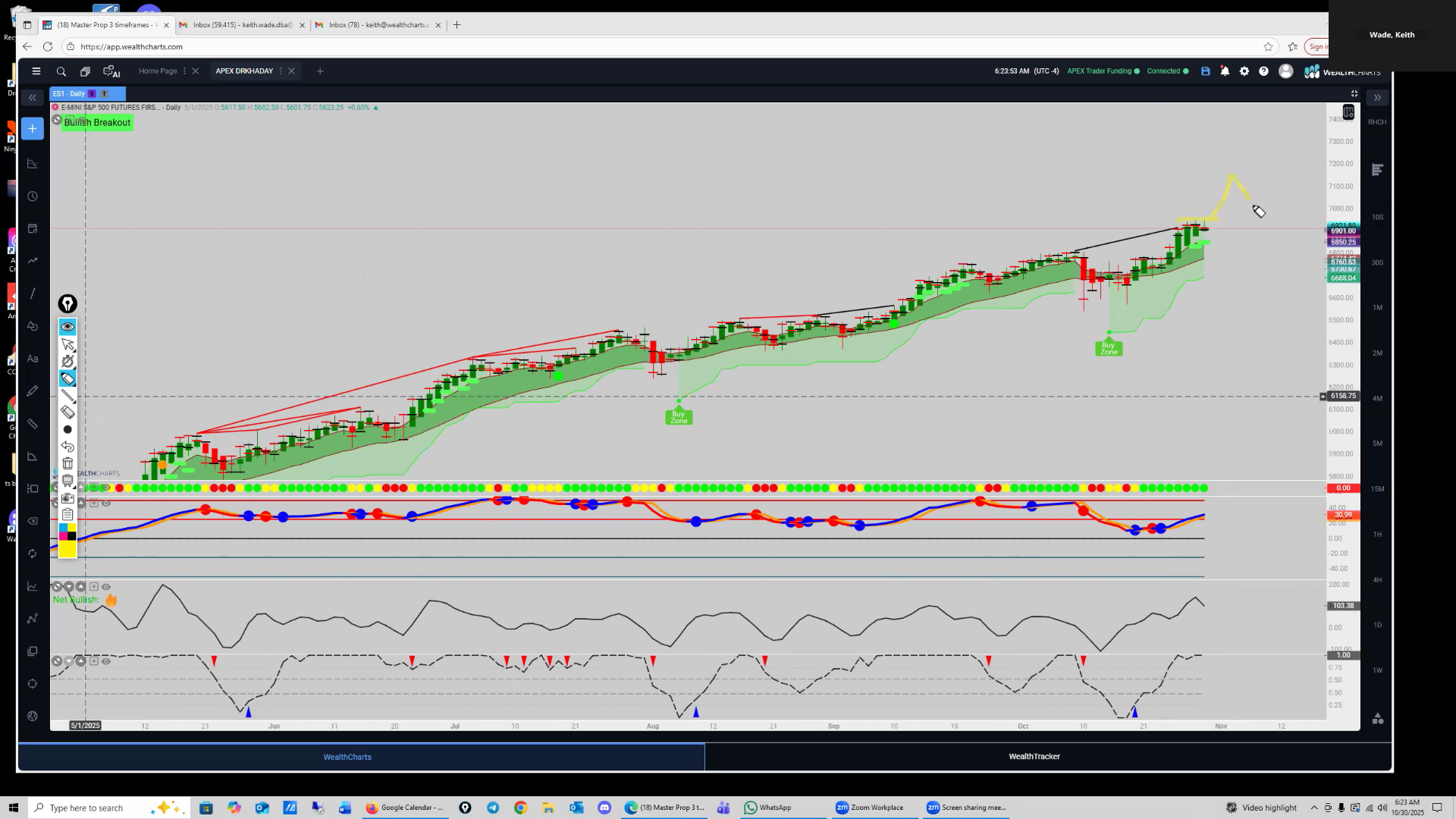Viewport: 1456px width, 819px height.
Task: Select the 4H timeframe button
Action: [x=1377, y=580]
